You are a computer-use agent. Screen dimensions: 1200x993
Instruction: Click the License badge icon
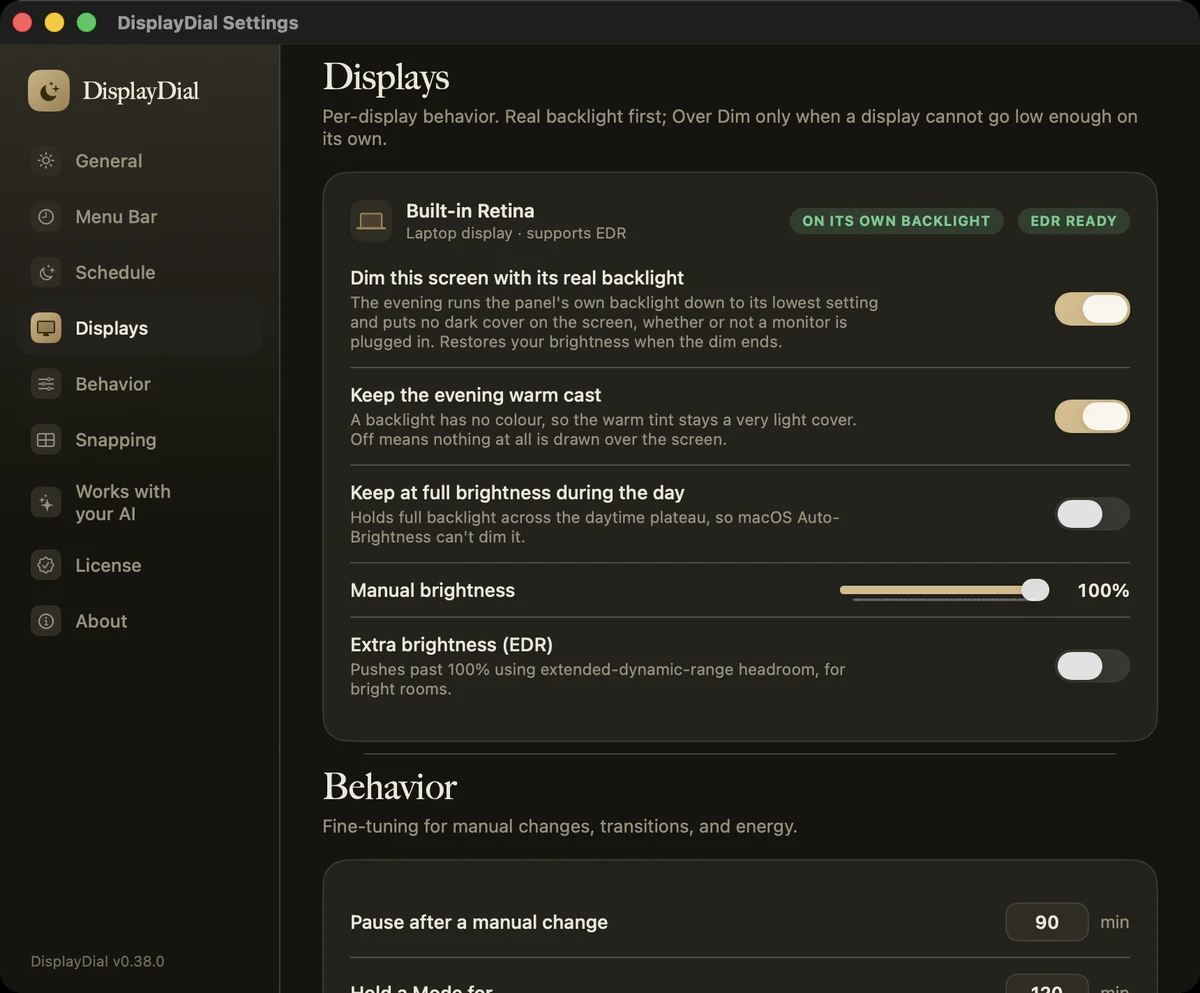(x=46, y=565)
